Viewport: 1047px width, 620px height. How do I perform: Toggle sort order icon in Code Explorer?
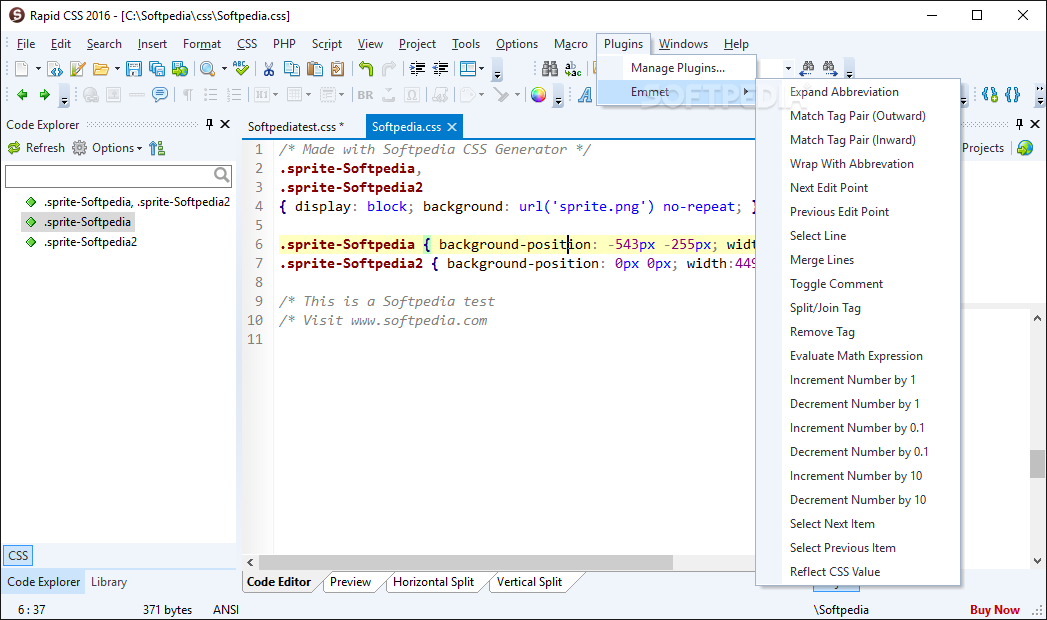[157, 148]
